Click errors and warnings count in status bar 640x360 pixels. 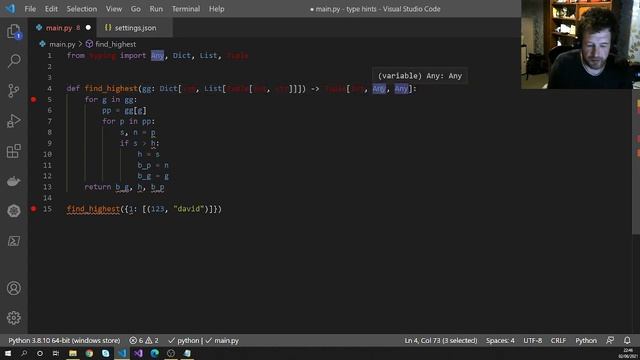click(144, 340)
